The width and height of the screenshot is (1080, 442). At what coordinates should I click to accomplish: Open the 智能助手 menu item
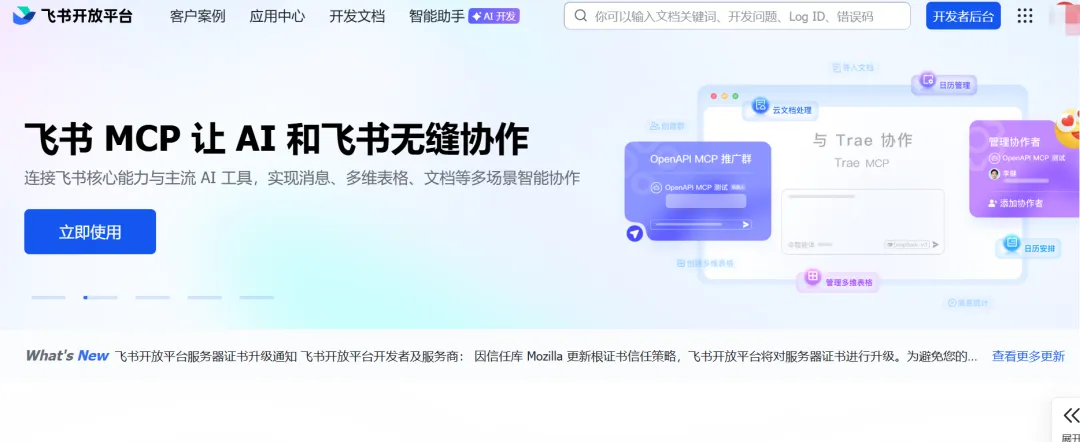point(437,16)
